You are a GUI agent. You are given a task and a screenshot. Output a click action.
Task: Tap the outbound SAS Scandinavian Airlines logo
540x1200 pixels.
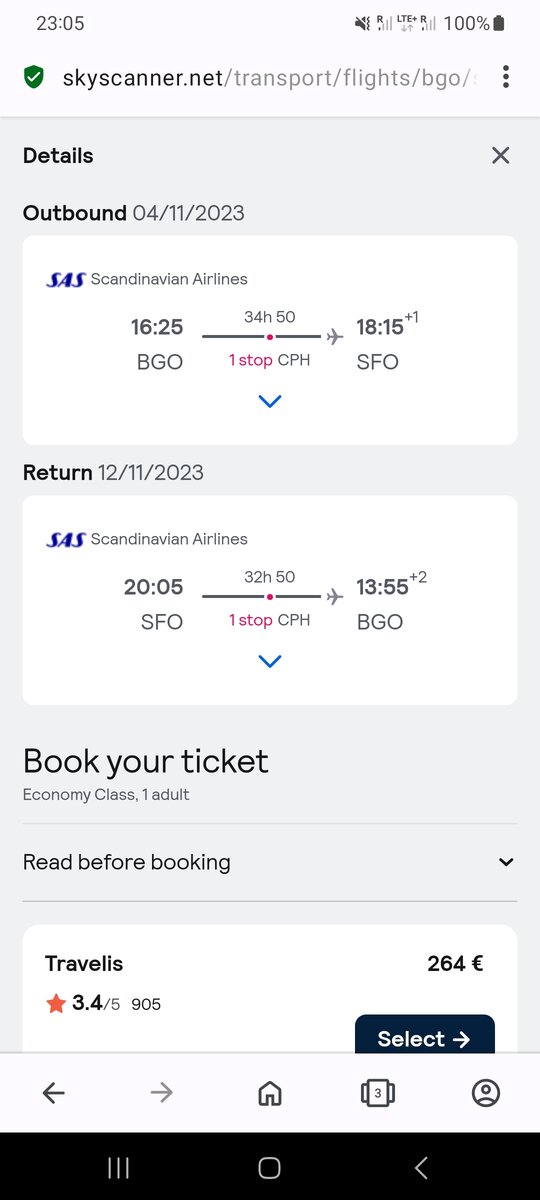pos(66,279)
